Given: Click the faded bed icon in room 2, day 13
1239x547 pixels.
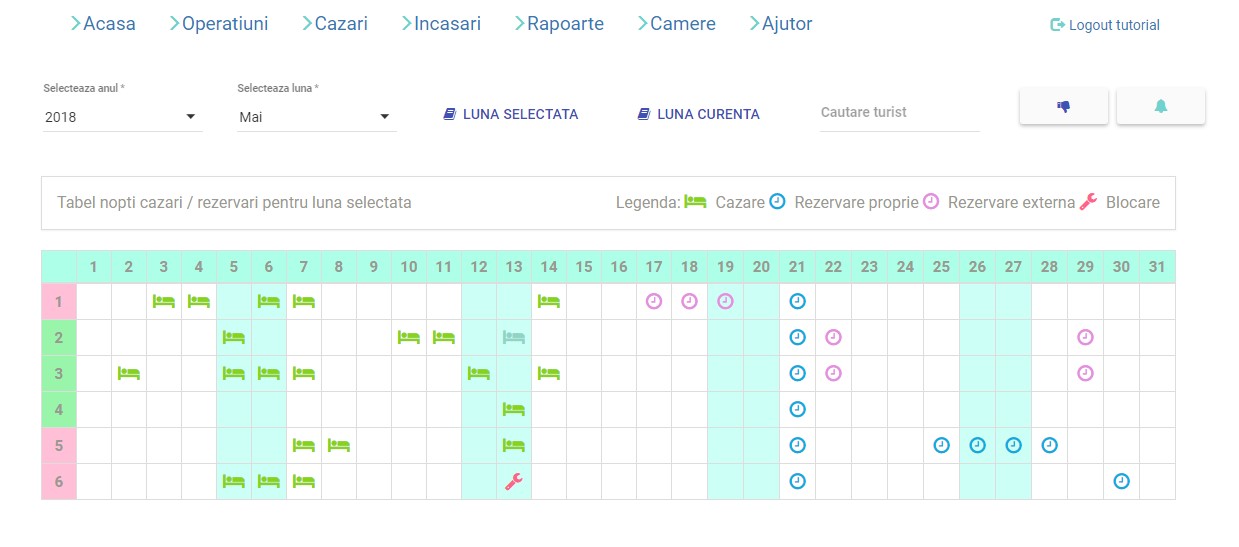Looking at the screenshot, I should pos(514,337).
